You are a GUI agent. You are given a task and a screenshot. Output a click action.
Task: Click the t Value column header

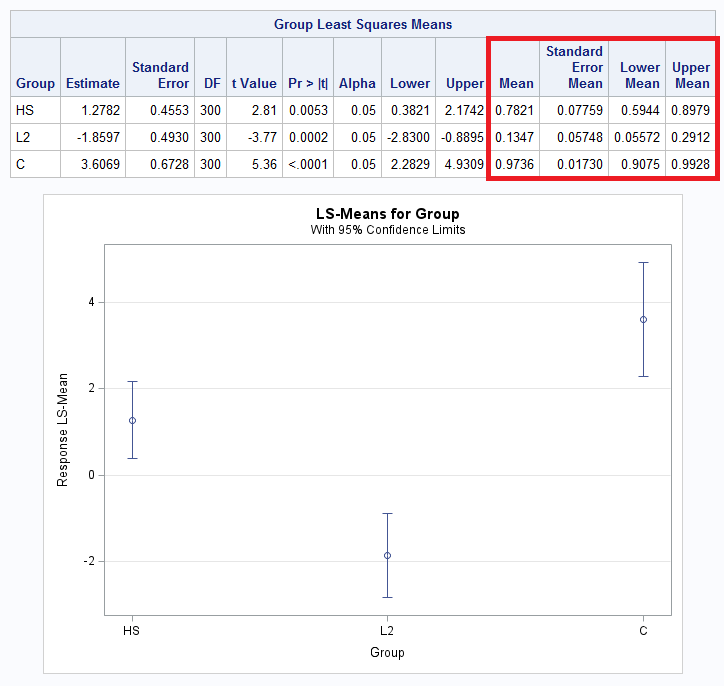pos(254,83)
